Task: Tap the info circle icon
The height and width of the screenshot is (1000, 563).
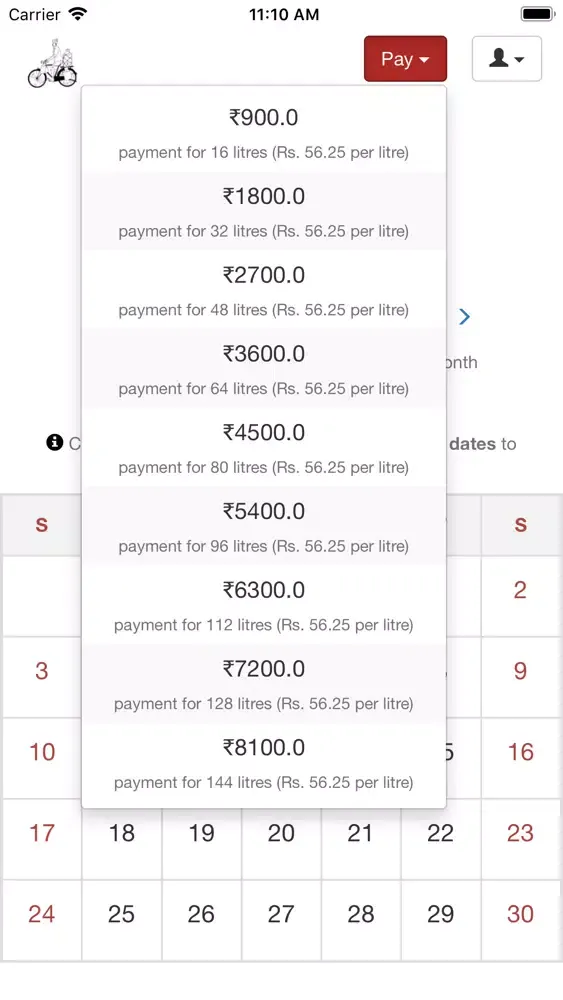Action: (x=55, y=443)
